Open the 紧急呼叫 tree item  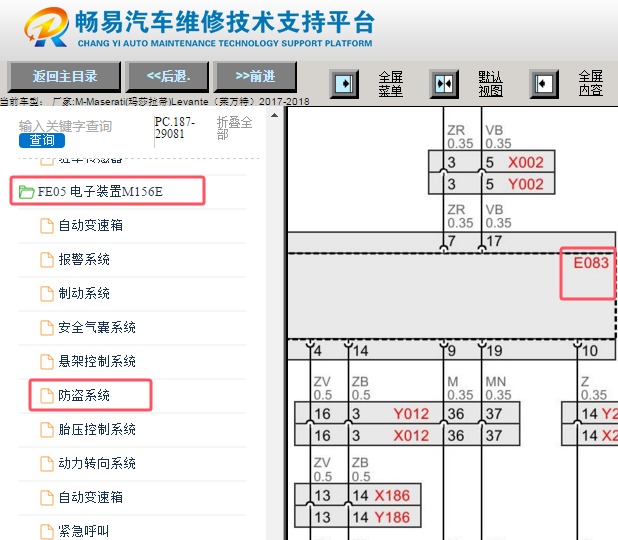click(84, 531)
